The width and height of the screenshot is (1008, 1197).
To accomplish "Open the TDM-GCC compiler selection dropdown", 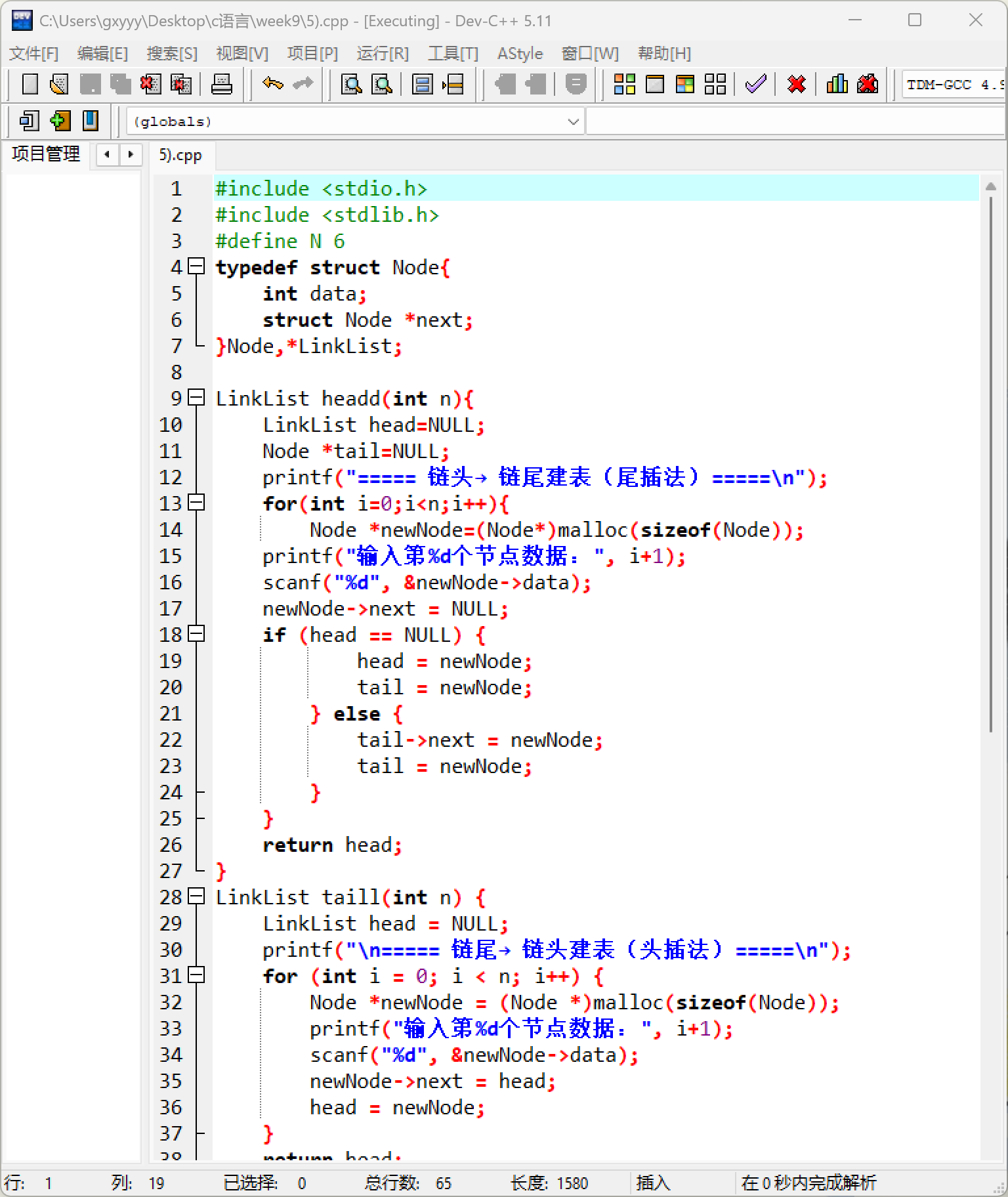I will pos(954,85).
